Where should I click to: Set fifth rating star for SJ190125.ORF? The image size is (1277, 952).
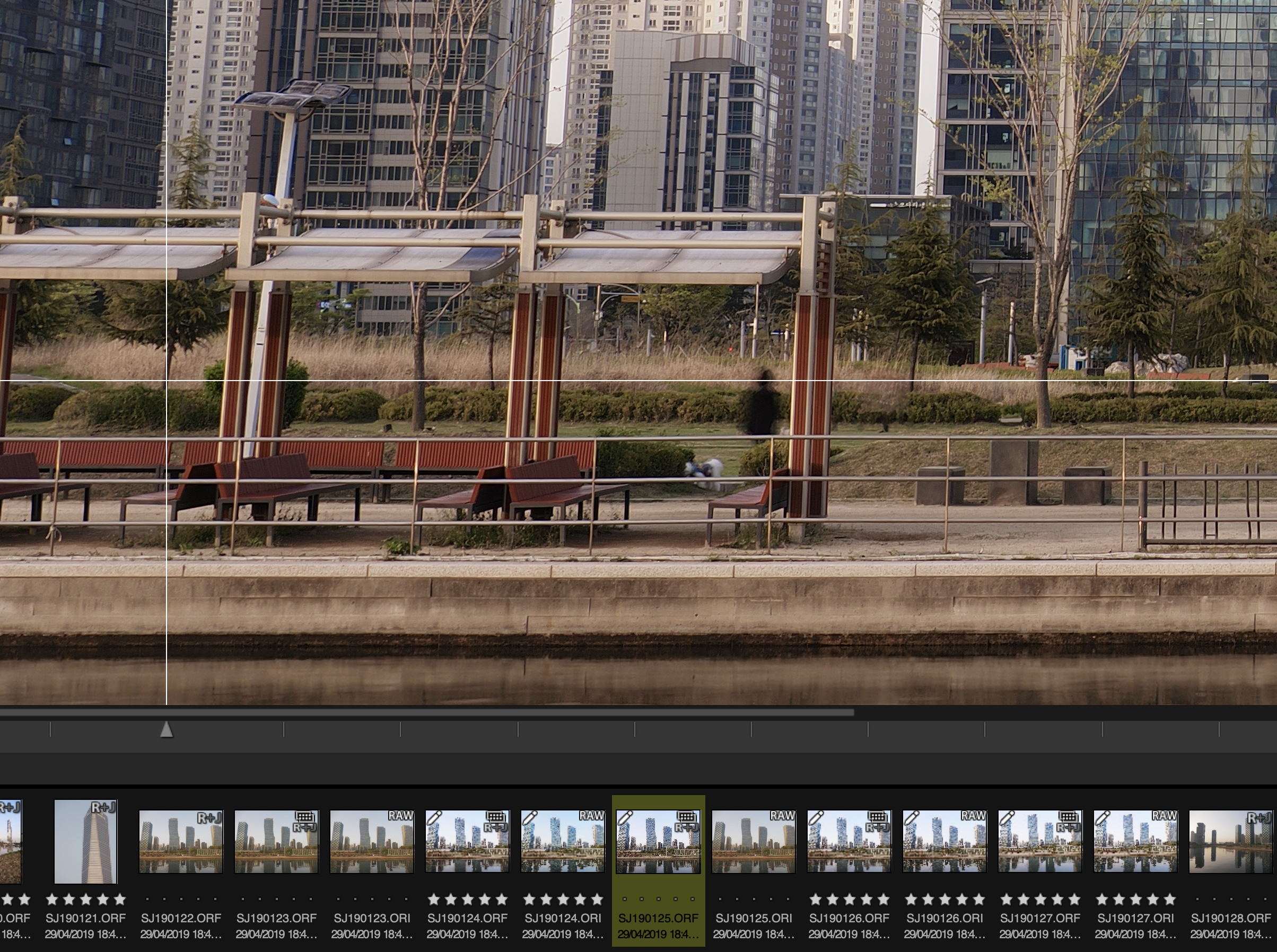coord(693,898)
